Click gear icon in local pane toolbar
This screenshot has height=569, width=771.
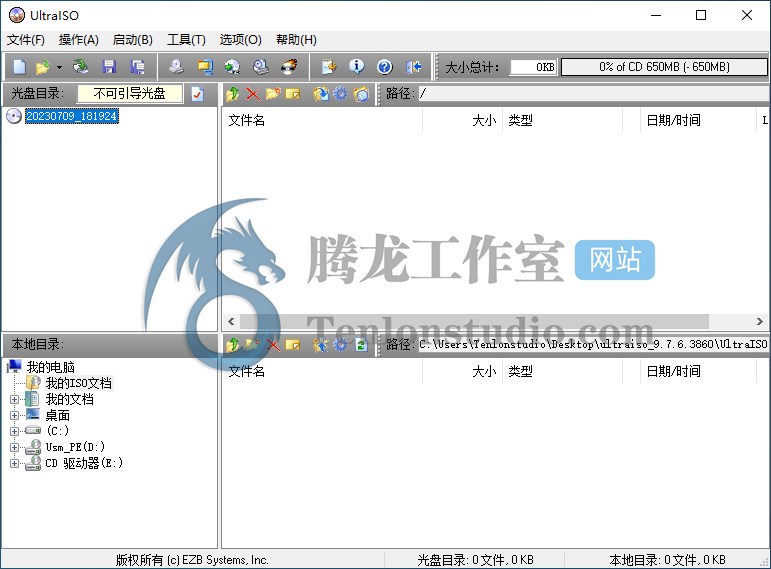point(340,345)
